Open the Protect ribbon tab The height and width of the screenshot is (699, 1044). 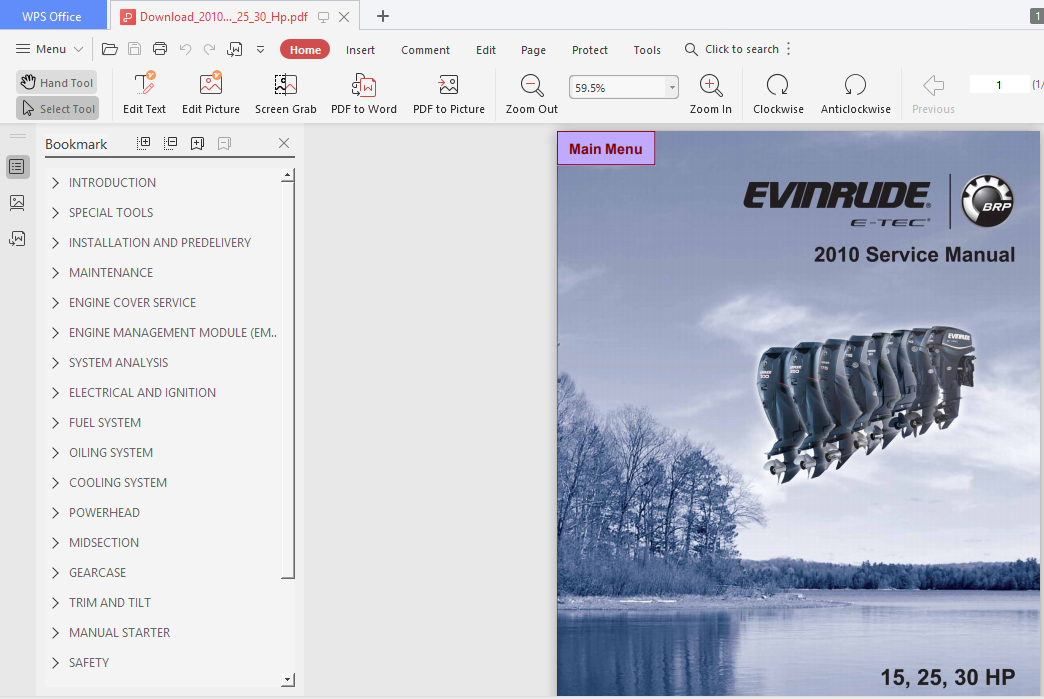pyautogui.click(x=590, y=50)
